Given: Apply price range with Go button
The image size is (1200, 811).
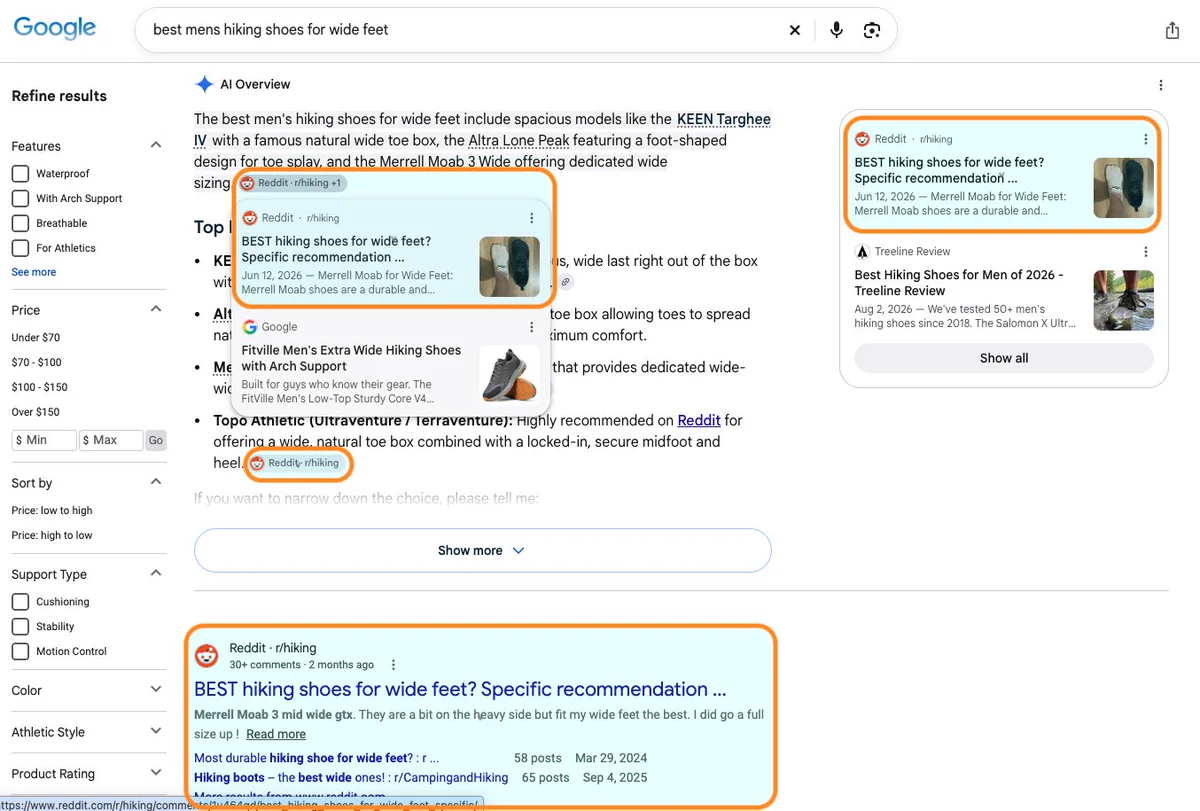Looking at the screenshot, I should pyautogui.click(x=156, y=440).
